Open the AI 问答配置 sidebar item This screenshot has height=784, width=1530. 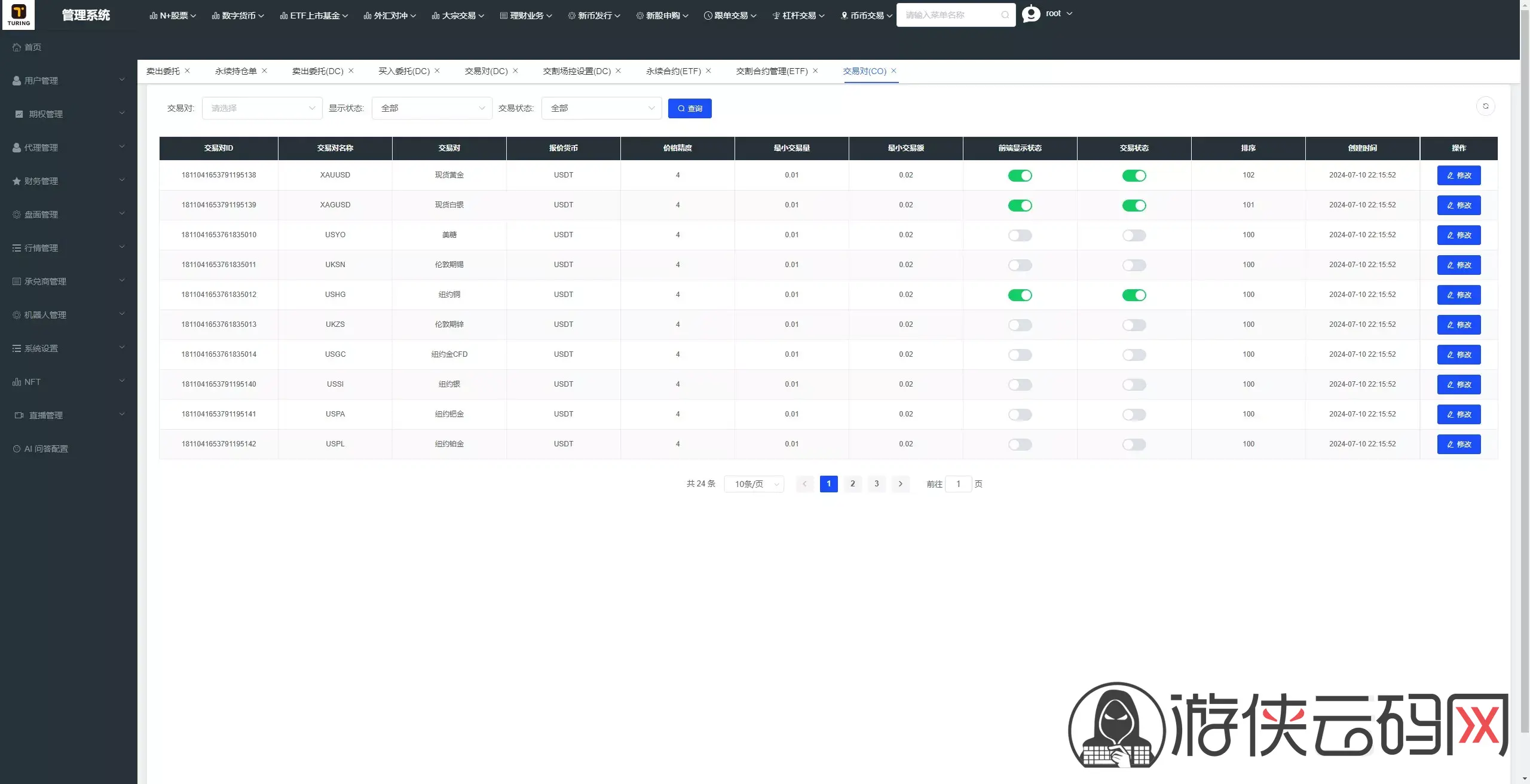point(41,449)
